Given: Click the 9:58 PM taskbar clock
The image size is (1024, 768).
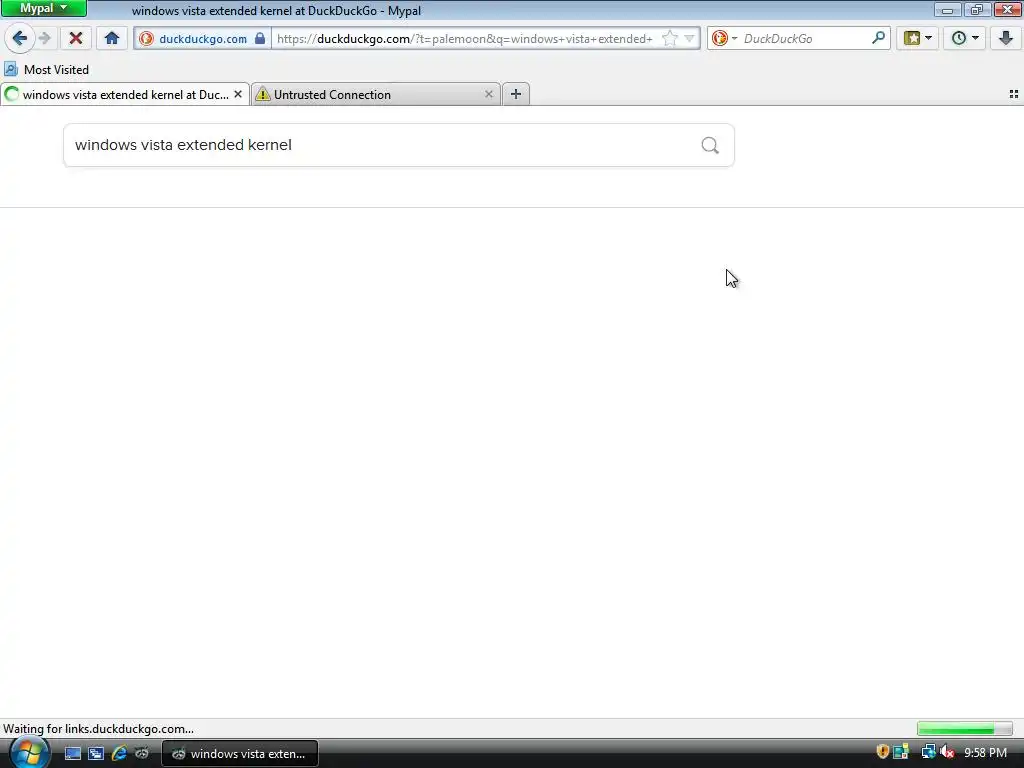Looking at the screenshot, I should click(x=985, y=753).
